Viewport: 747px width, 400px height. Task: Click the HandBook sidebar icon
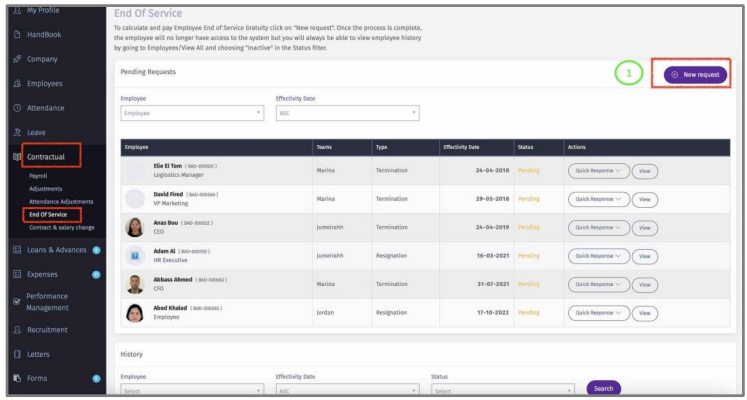tap(17, 35)
